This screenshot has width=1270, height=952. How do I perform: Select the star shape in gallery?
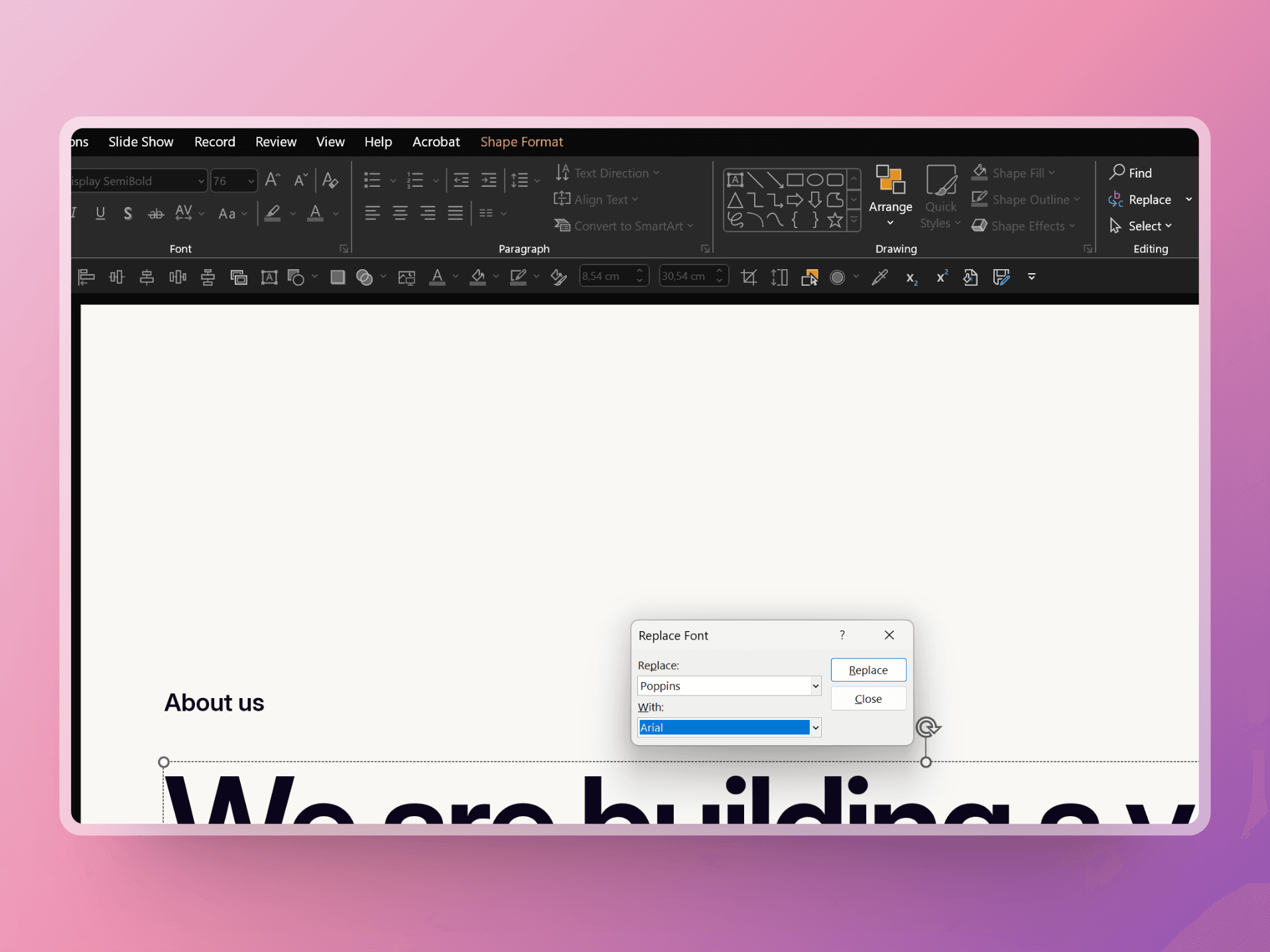[x=835, y=219]
